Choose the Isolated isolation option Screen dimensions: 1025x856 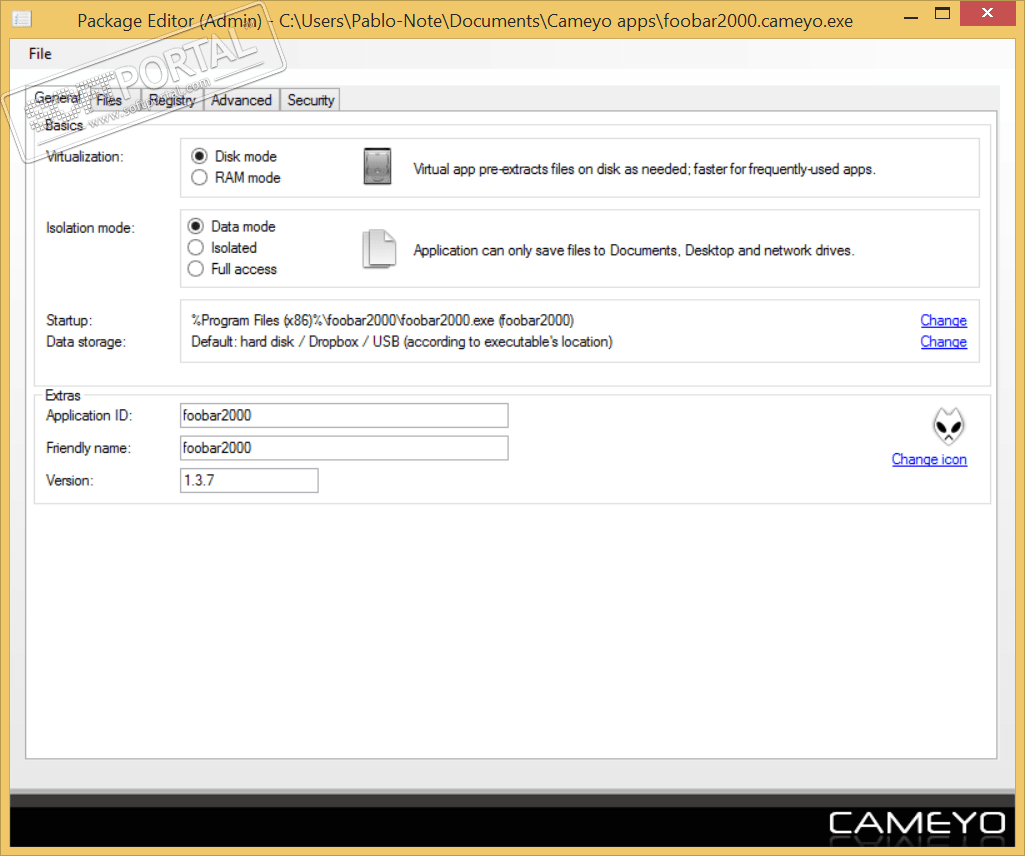click(x=222, y=248)
